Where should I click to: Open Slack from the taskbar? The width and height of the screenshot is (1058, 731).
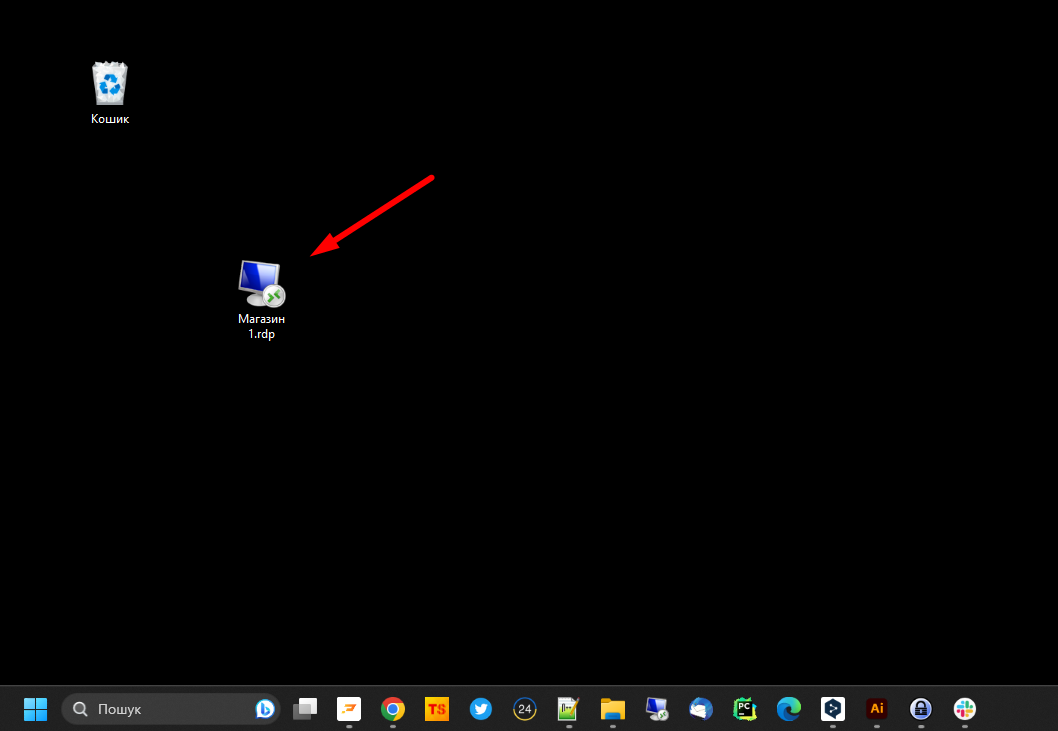point(965,709)
